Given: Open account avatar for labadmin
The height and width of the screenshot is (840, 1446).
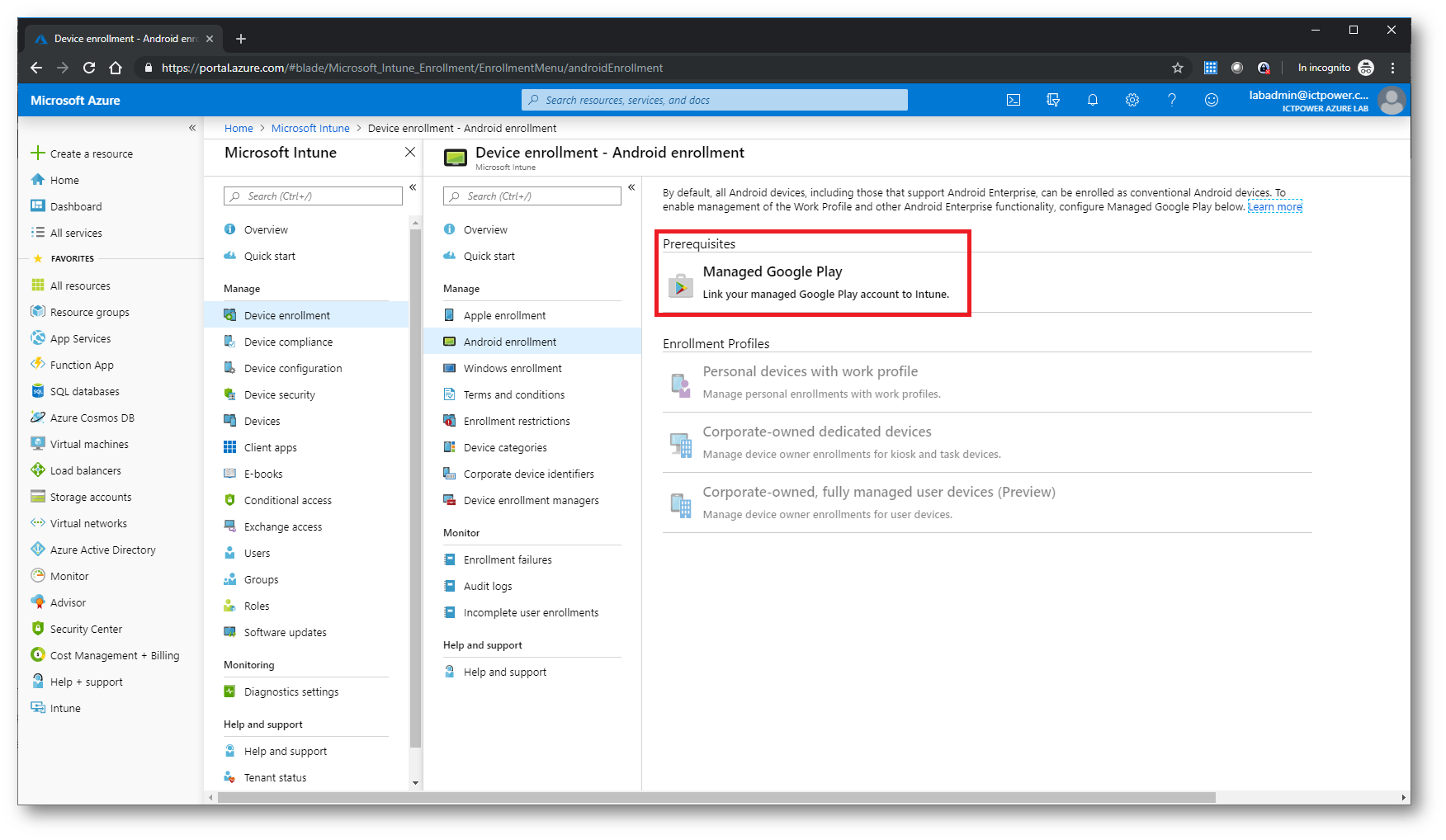Looking at the screenshot, I should [1392, 101].
